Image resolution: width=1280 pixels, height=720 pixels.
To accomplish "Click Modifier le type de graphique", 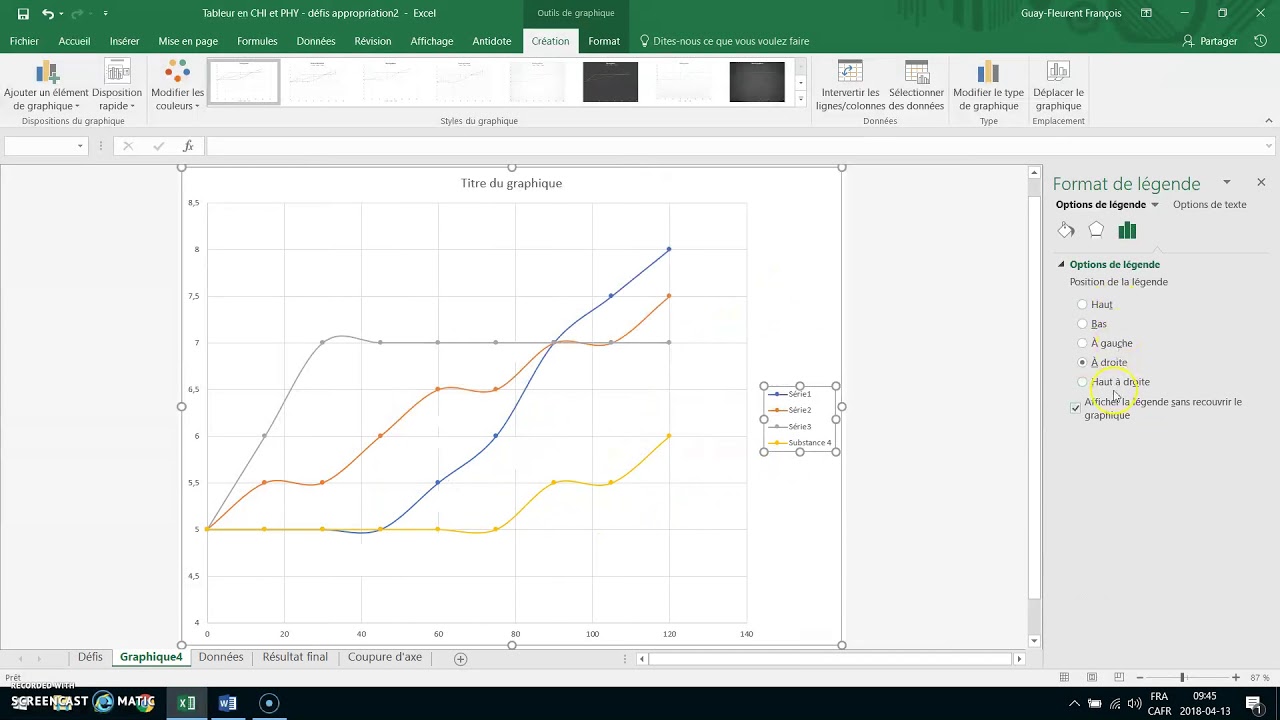I will (988, 85).
